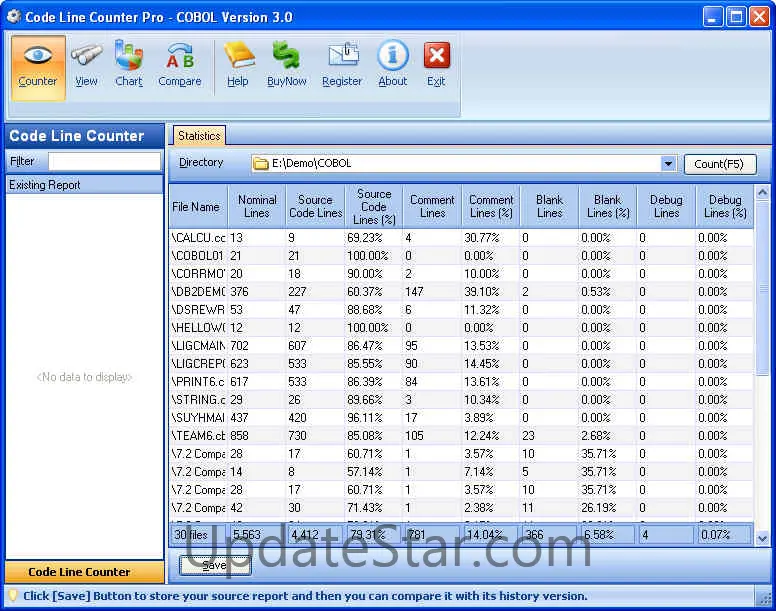Viewport: 776px width, 611px height.
Task: Click the Count(F5) button
Action: (720, 164)
